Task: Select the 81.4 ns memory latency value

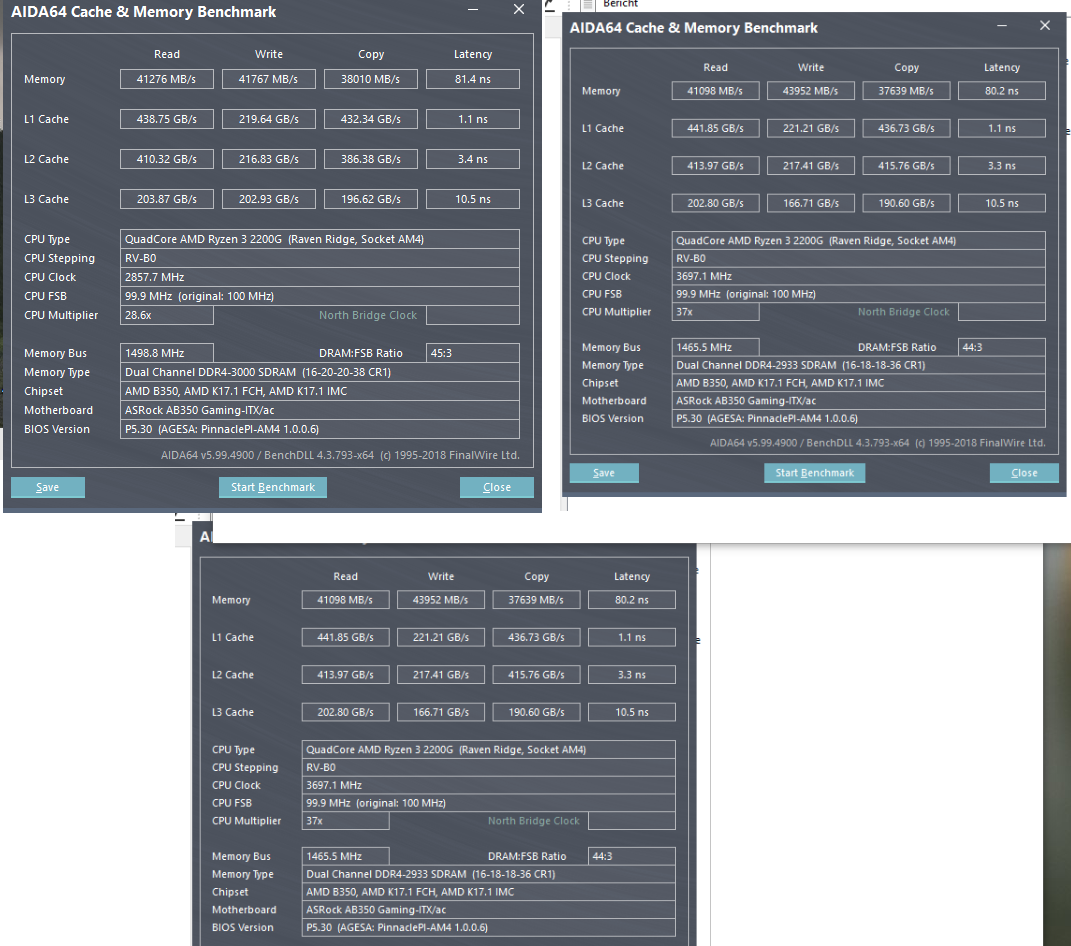Action: 473,79
